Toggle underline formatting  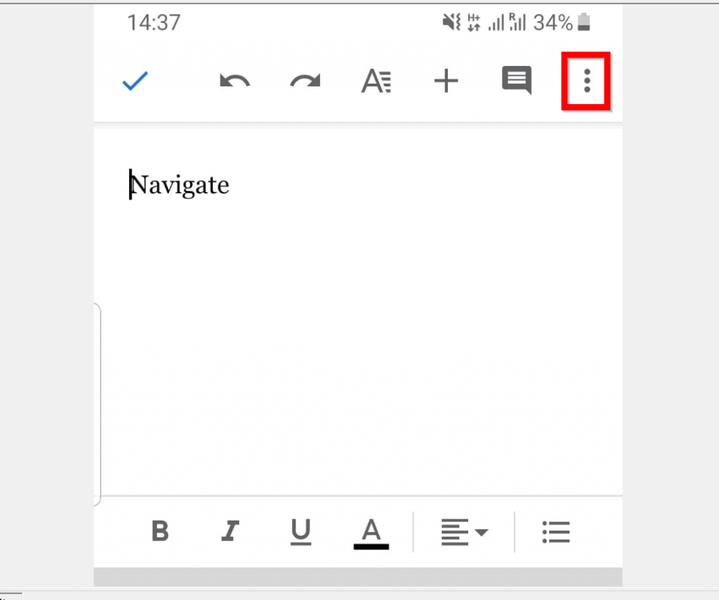tap(301, 532)
